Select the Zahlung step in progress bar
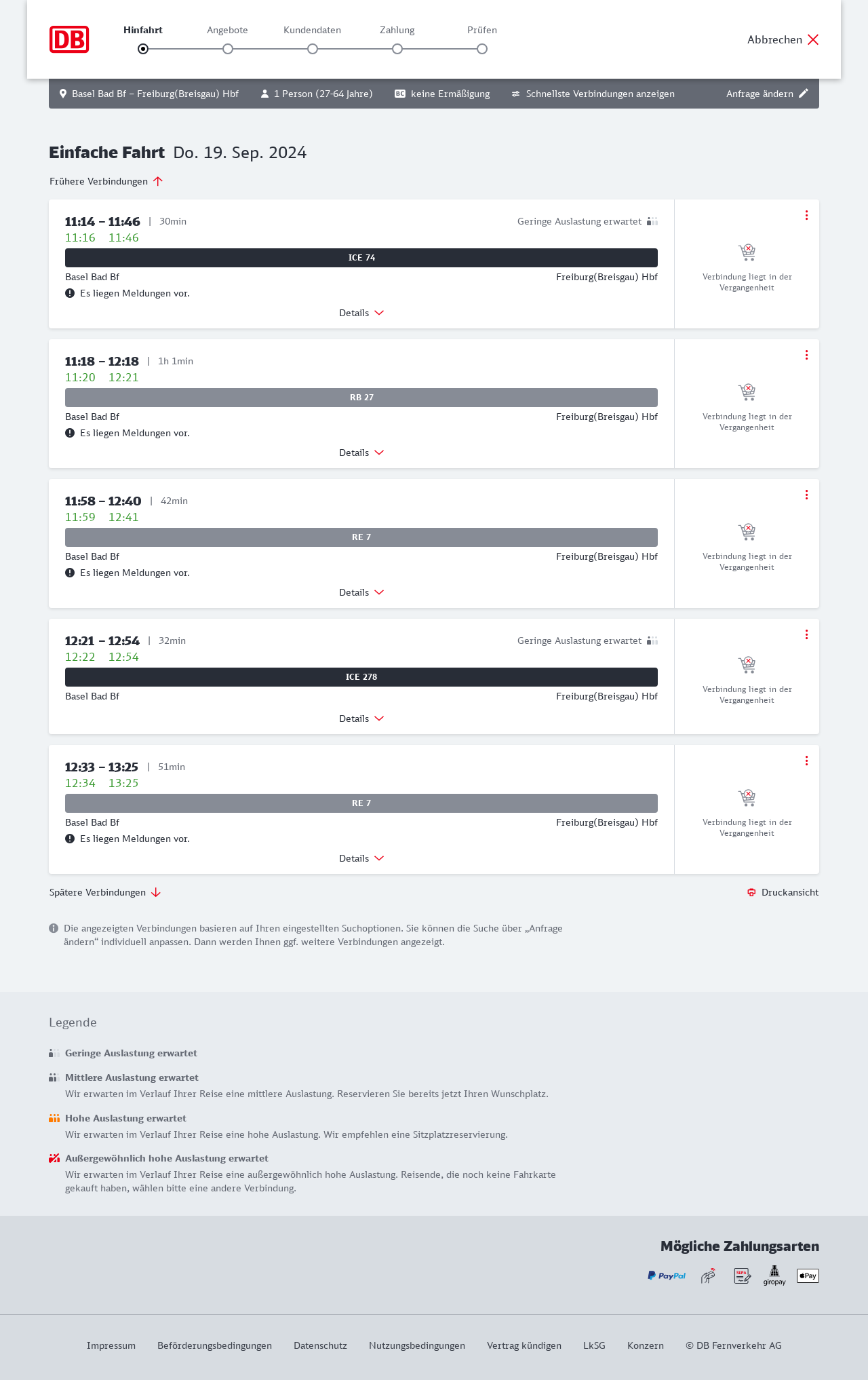Viewport: 868px width, 1380px height. pyautogui.click(x=397, y=48)
